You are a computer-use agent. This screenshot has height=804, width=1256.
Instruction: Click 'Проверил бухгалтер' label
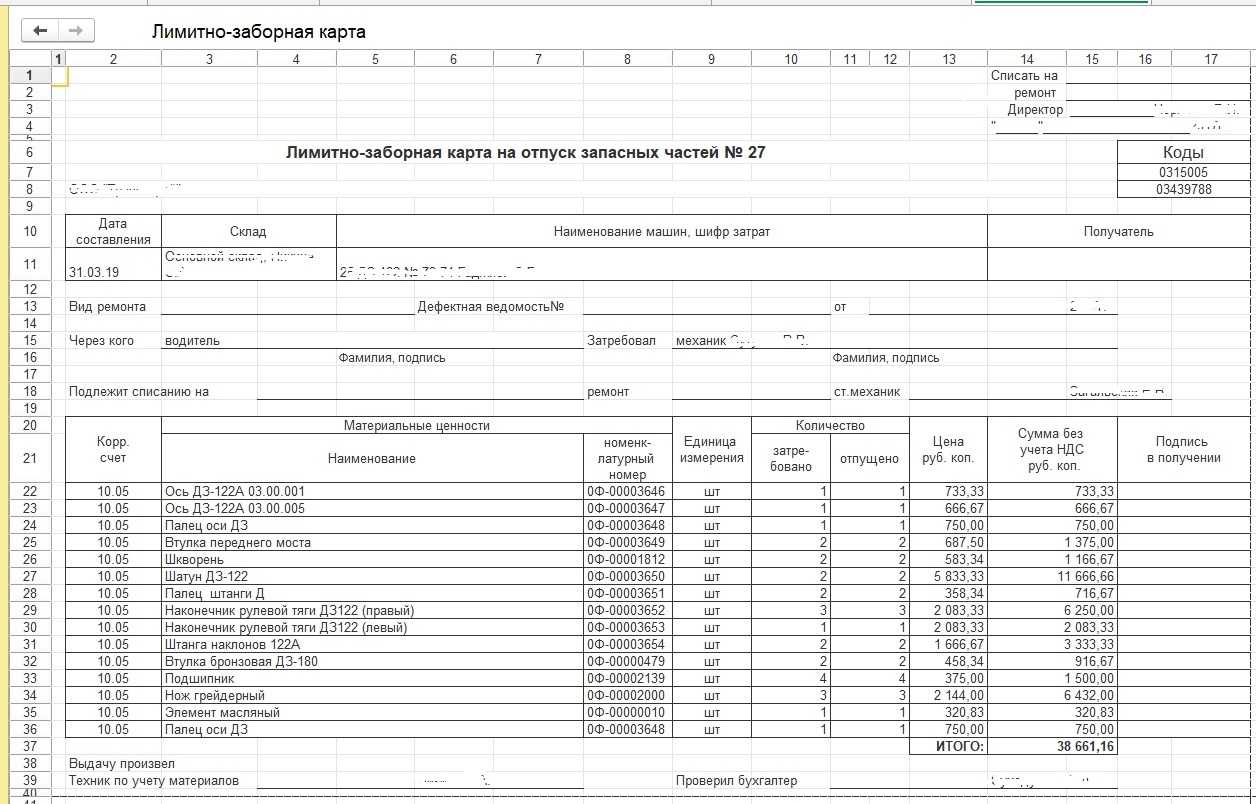[736, 780]
